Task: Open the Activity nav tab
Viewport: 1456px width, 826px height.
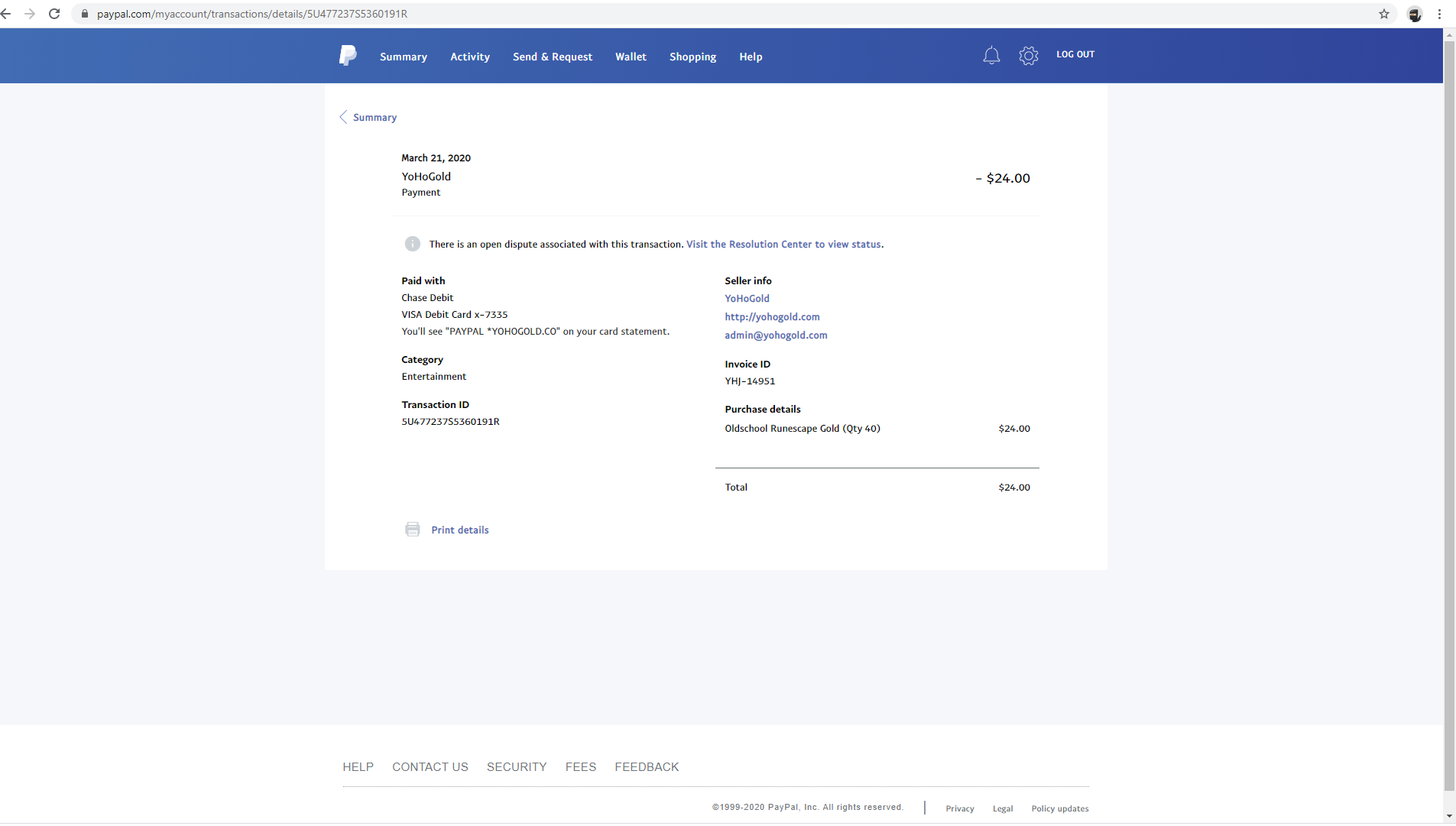Action: tap(470, 57)
